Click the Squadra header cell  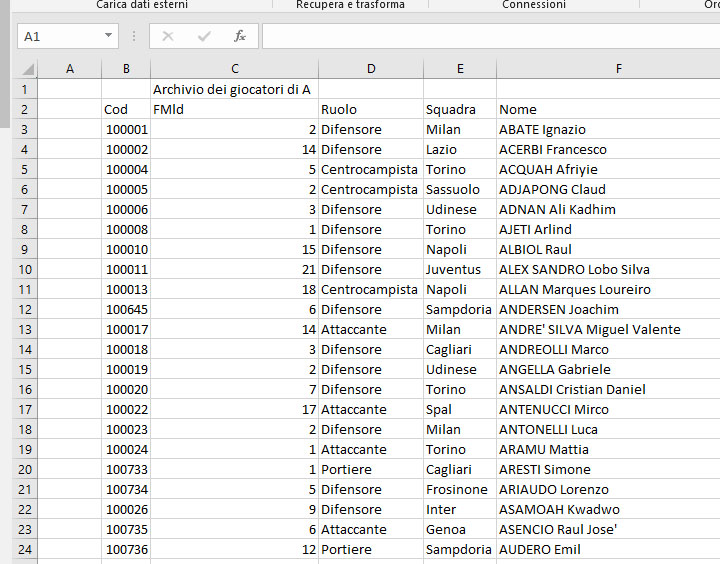click(459, 109)
